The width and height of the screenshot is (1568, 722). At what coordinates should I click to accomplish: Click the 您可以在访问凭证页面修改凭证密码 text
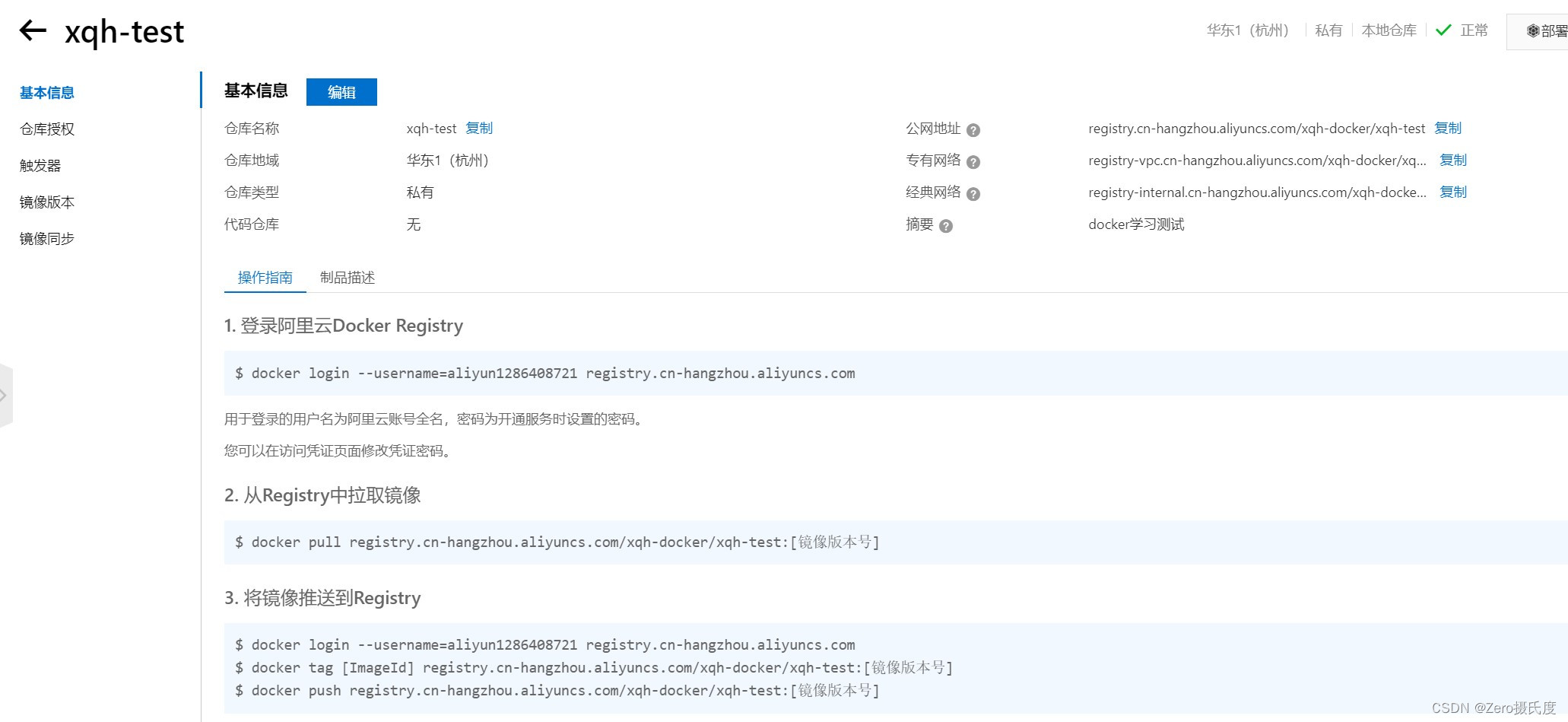tap(340, 451)
